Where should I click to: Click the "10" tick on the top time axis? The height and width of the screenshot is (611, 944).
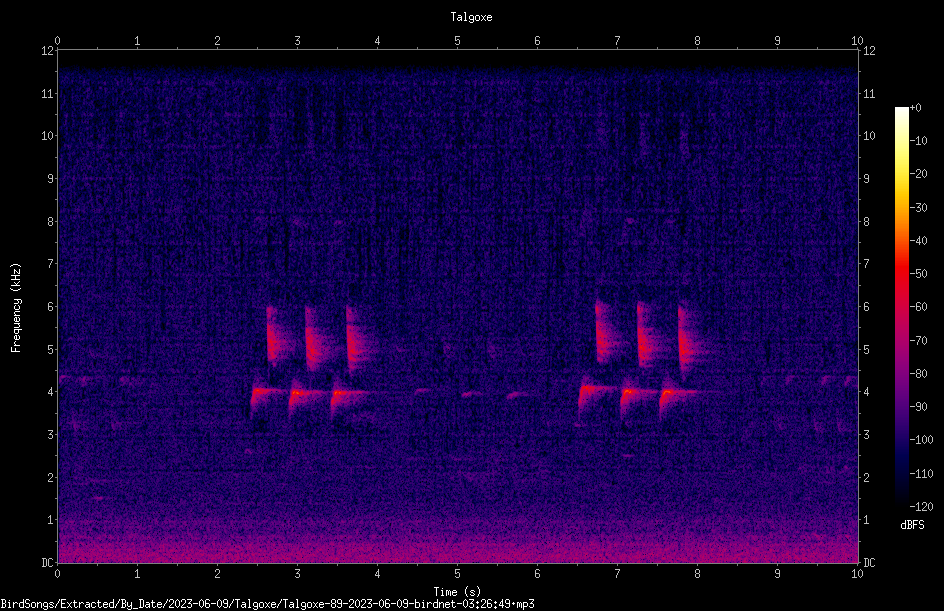click(x=857, y=41)
